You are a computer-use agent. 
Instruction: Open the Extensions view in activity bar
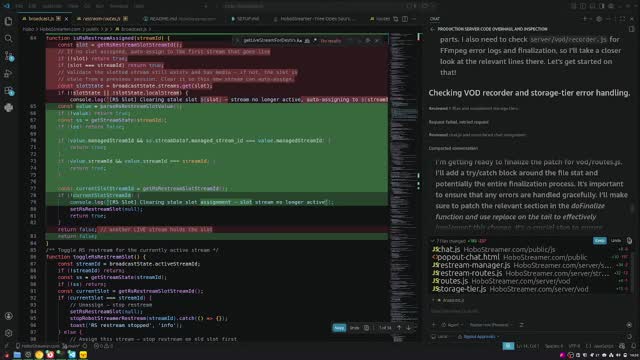point(9,91)
